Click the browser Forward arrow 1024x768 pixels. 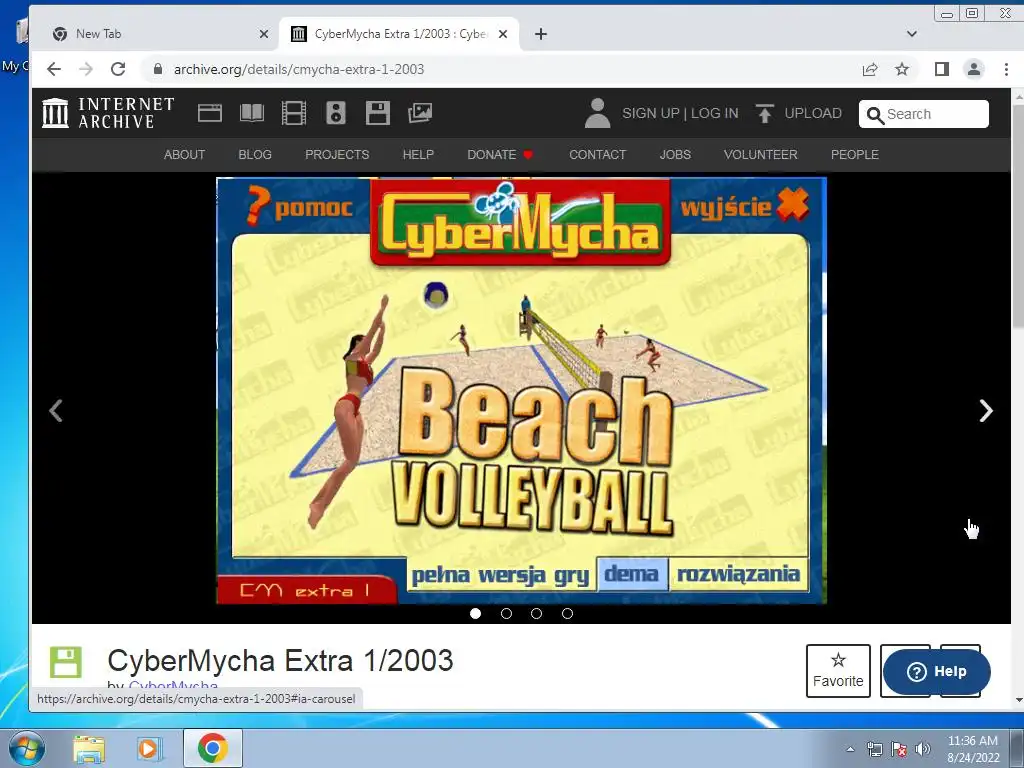coord(86,69)
